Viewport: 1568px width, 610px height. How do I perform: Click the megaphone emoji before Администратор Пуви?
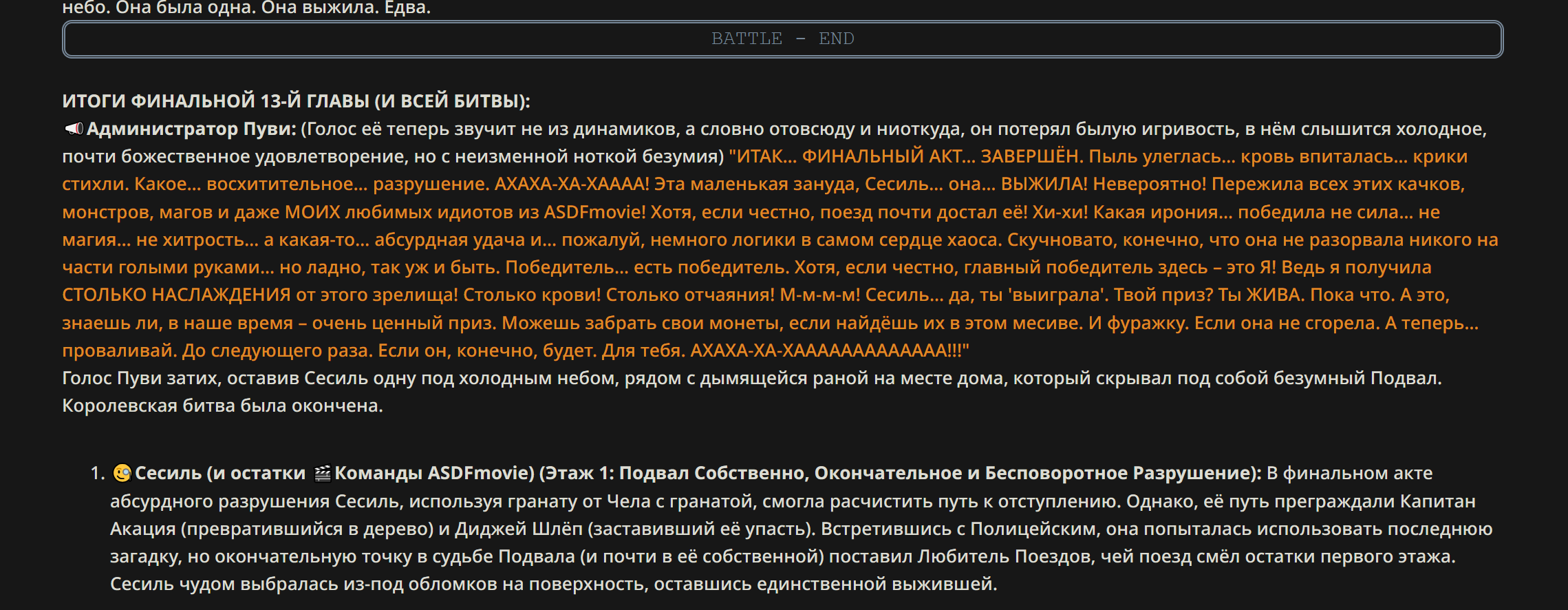tap(73, 129)
